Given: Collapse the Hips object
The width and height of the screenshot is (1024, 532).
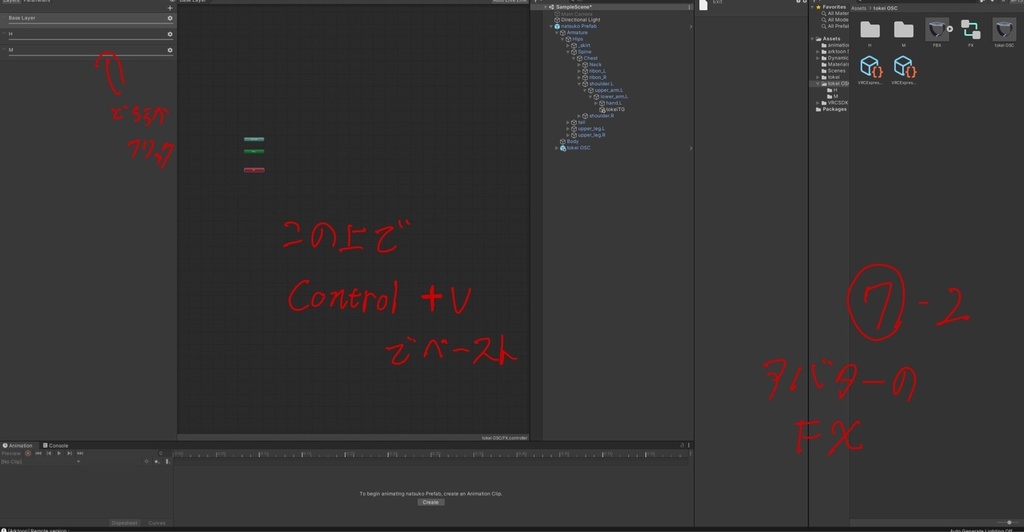Looking at the screenshot, I should (562, 39).
